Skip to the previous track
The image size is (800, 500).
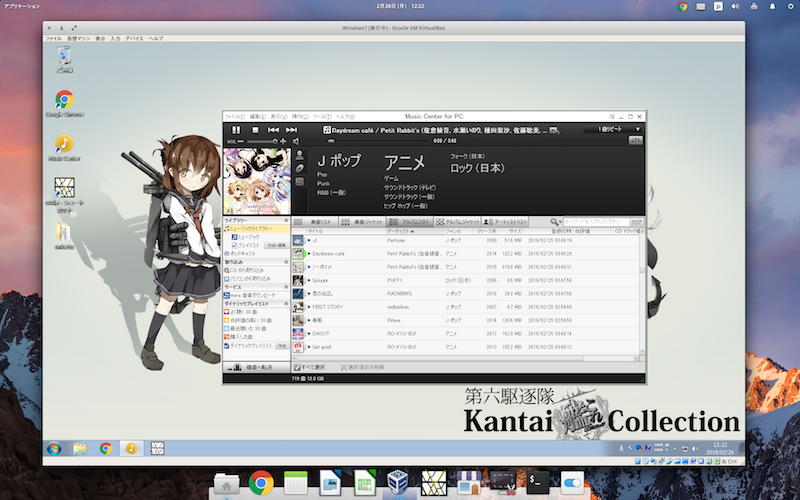273,130
